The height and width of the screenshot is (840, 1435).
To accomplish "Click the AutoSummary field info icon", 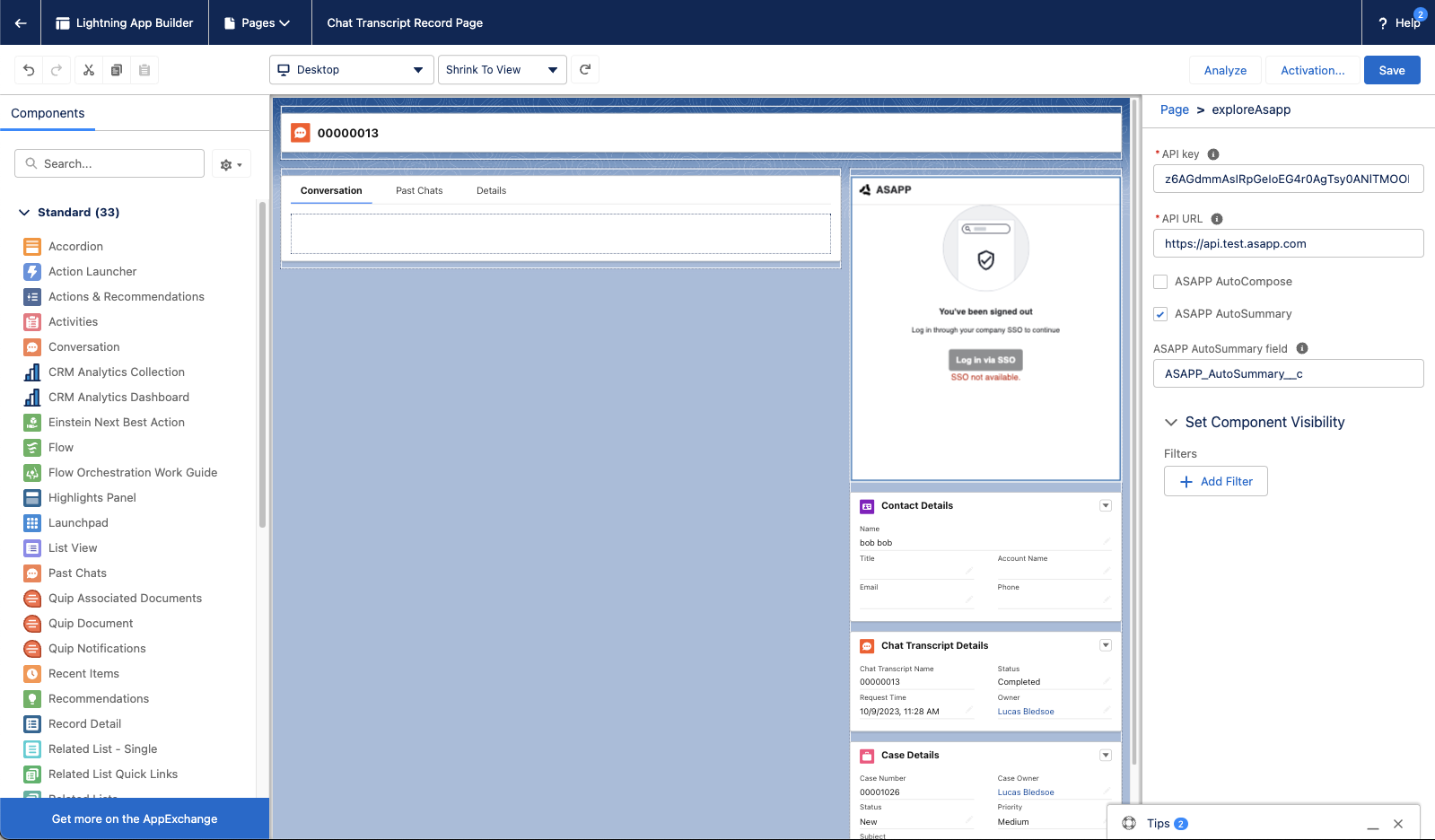I will pos(1302,348).
